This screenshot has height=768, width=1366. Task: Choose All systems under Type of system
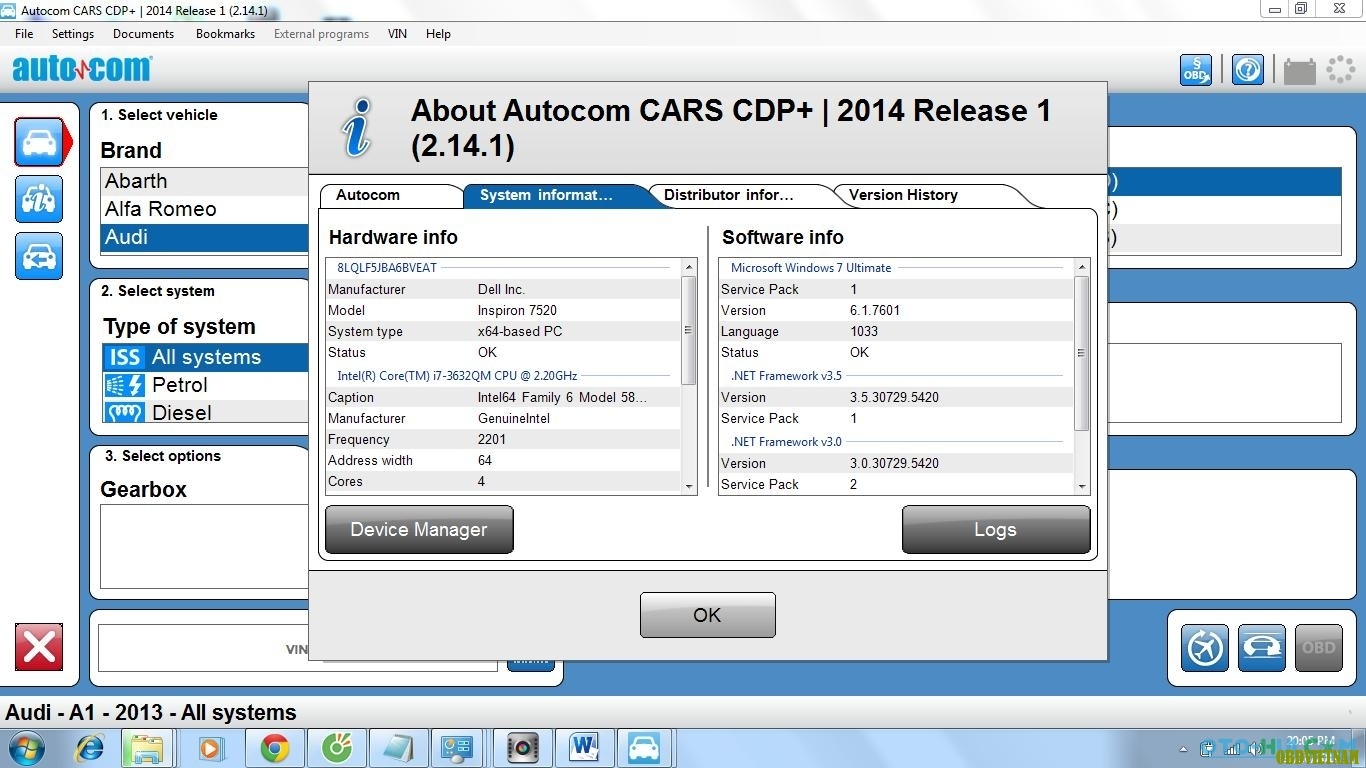tap(205, 357)
